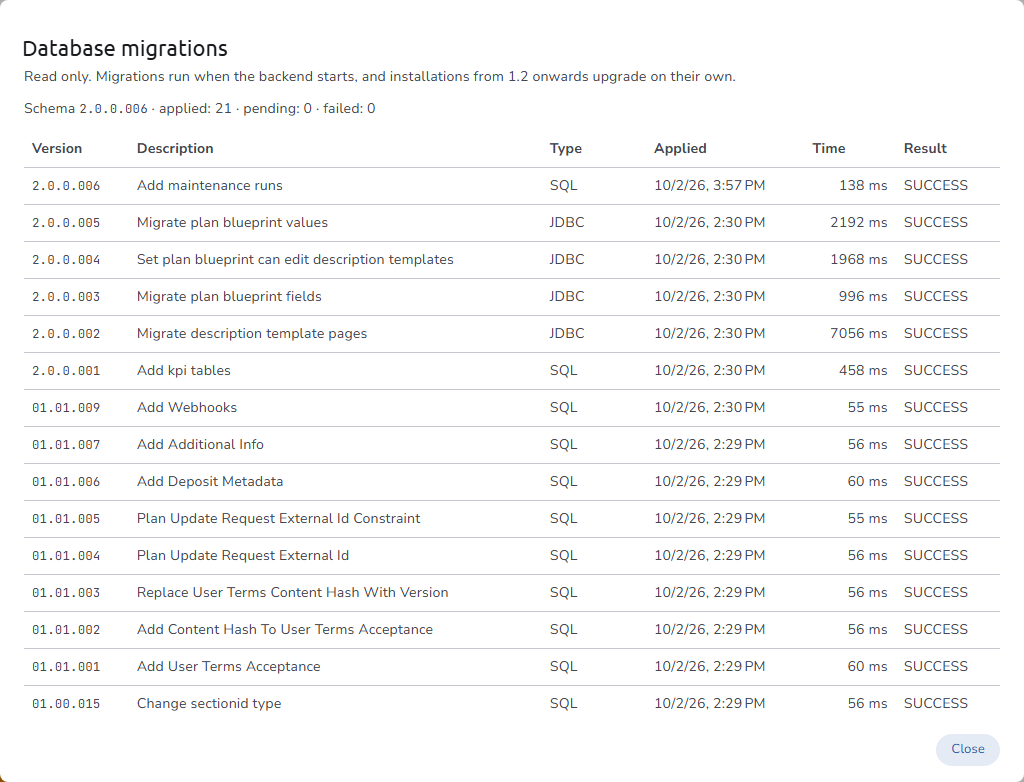Click the 3:57 PM applied timestamp
This screenshot has height=782, width=1024.
[709, 186]
